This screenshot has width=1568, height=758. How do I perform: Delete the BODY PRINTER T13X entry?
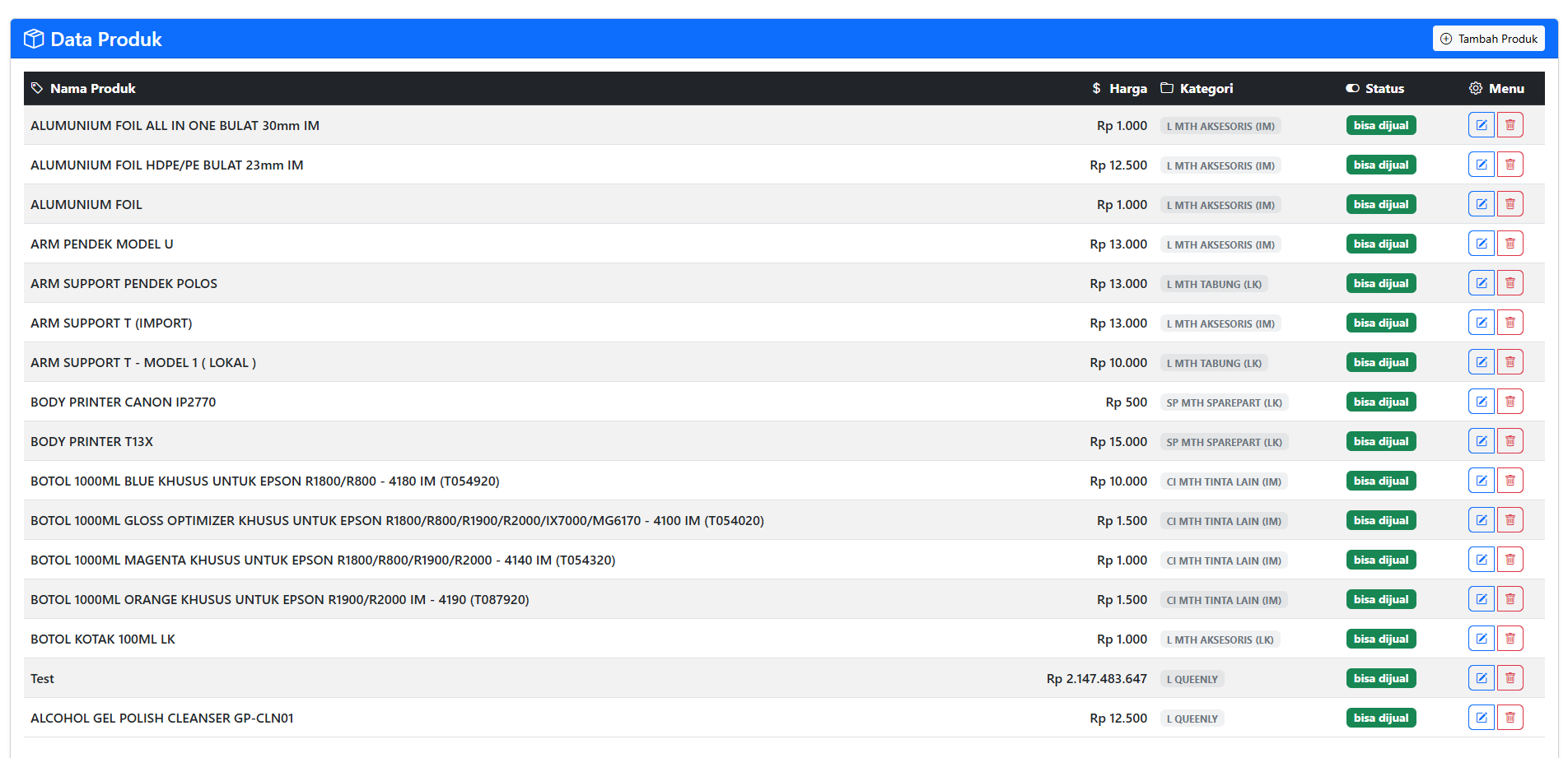pyautogui.click(x=1510, y=441)
